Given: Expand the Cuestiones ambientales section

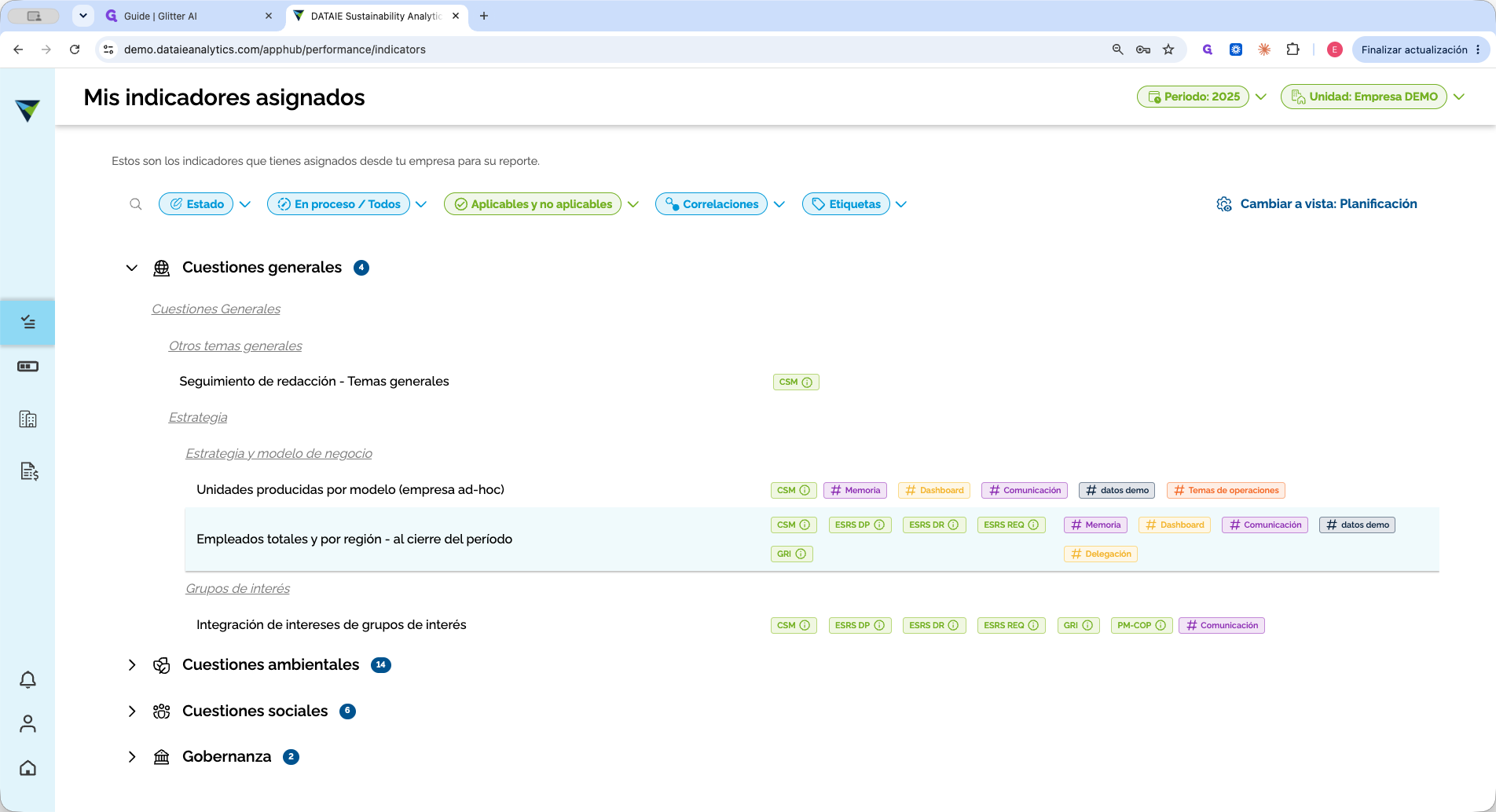Looking at the screenshot, I should 132,665.
